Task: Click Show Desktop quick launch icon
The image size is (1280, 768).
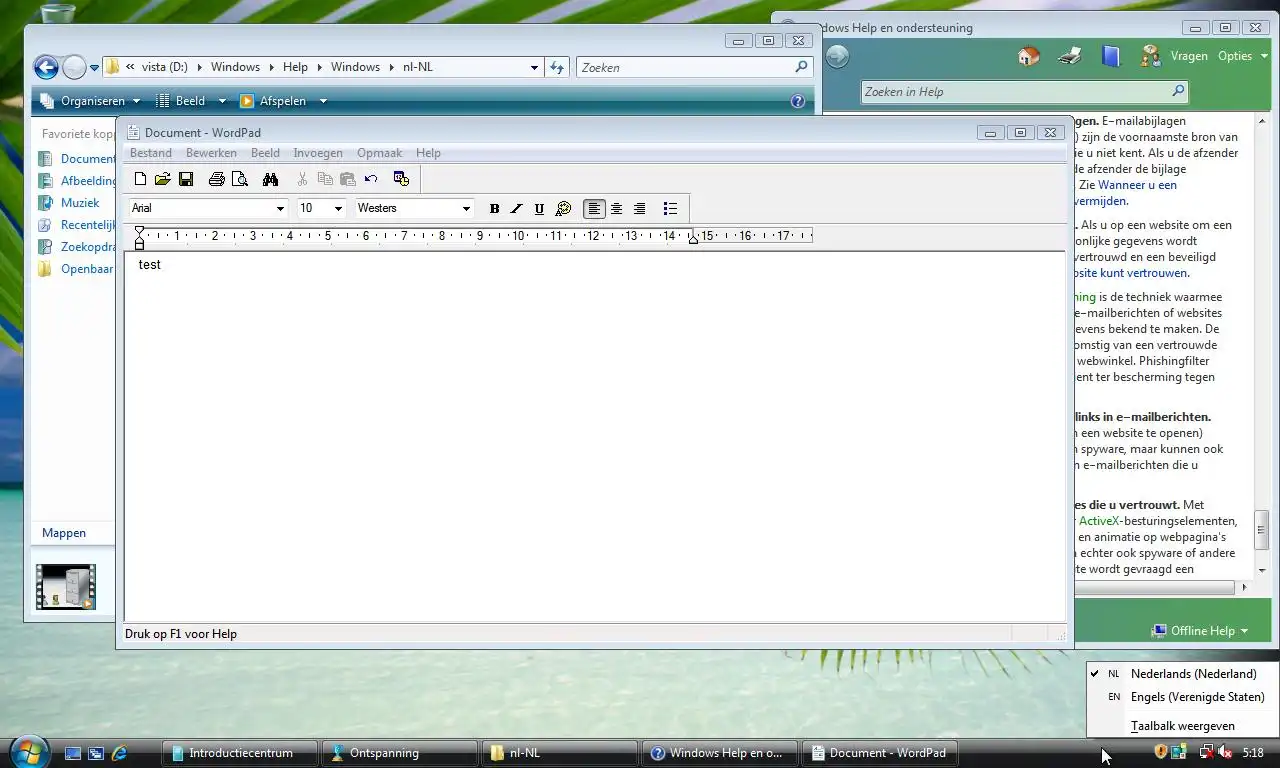Action: pos(73,753)
